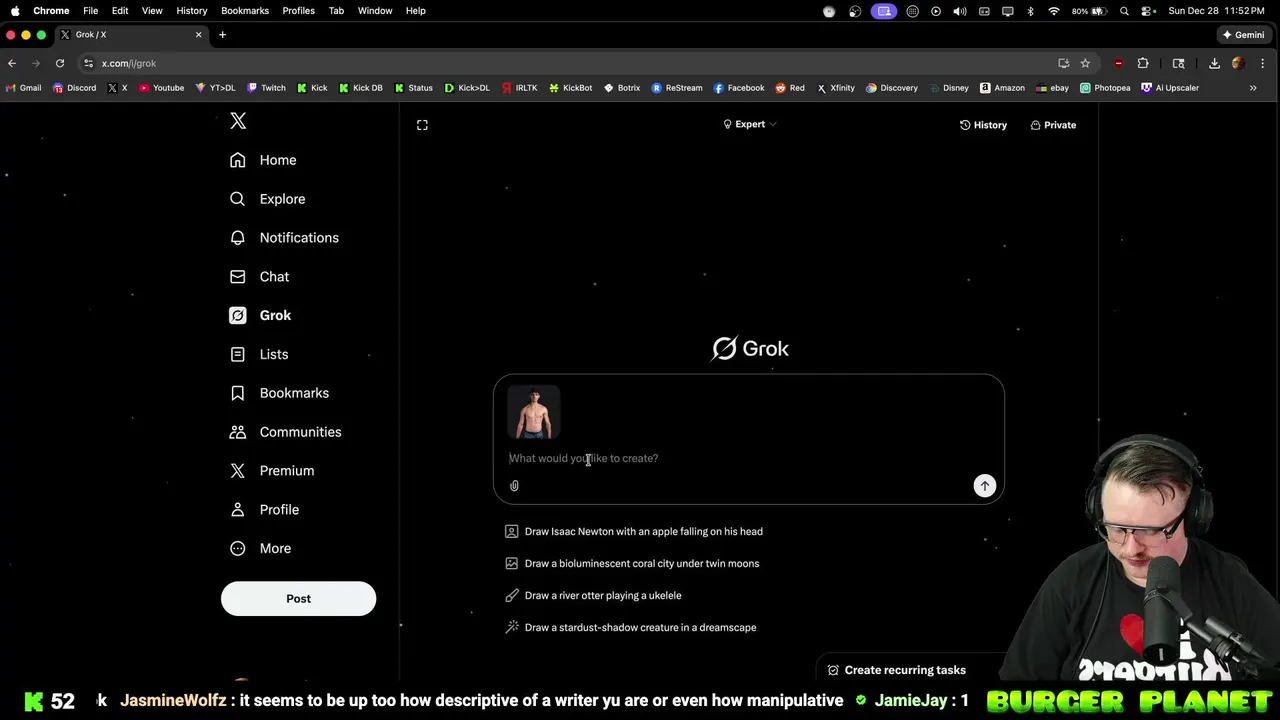Image resolution: width=1280 pixels, height=720 pixels.
Task: Bookmark this page with the star icon
Action: [x=1085, y=63]
